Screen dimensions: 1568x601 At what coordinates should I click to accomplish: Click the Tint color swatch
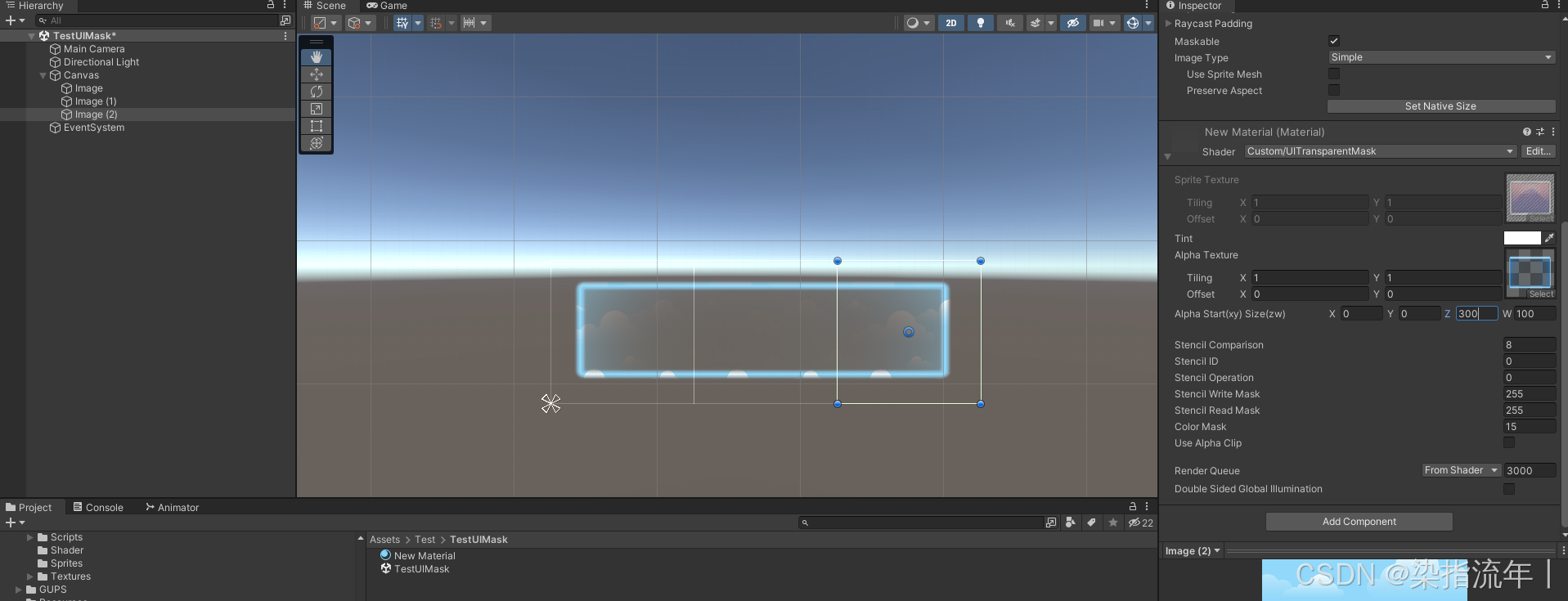tap(1522, 238)
